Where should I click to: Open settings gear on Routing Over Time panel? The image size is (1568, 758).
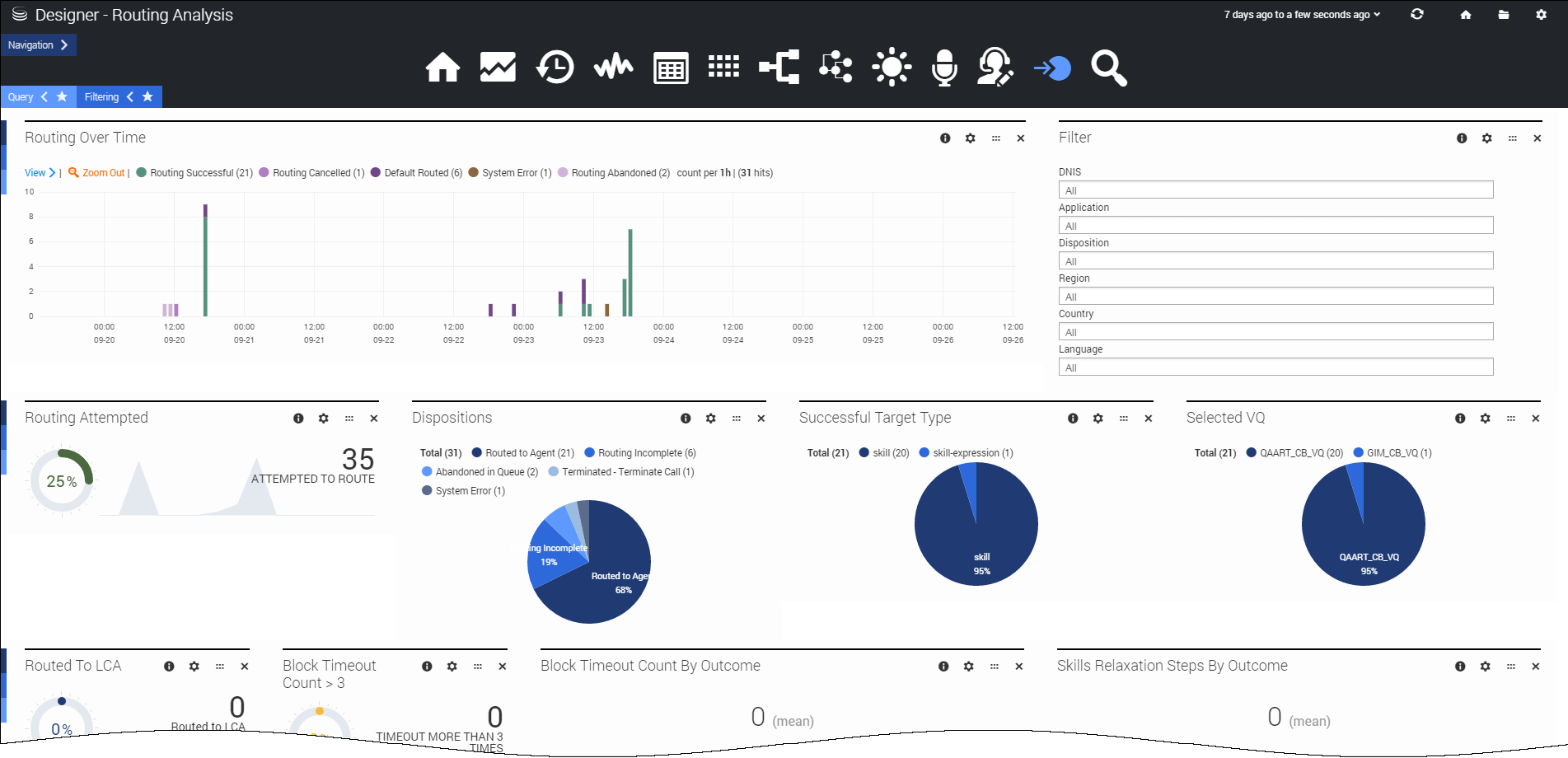coord(971,138)
